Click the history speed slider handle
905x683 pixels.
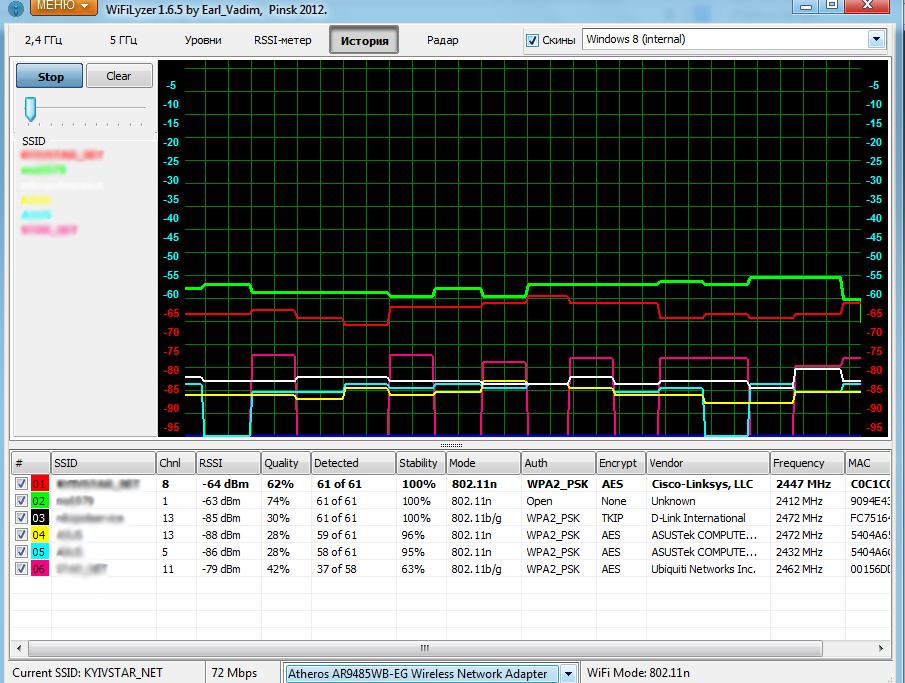[30, 109]
